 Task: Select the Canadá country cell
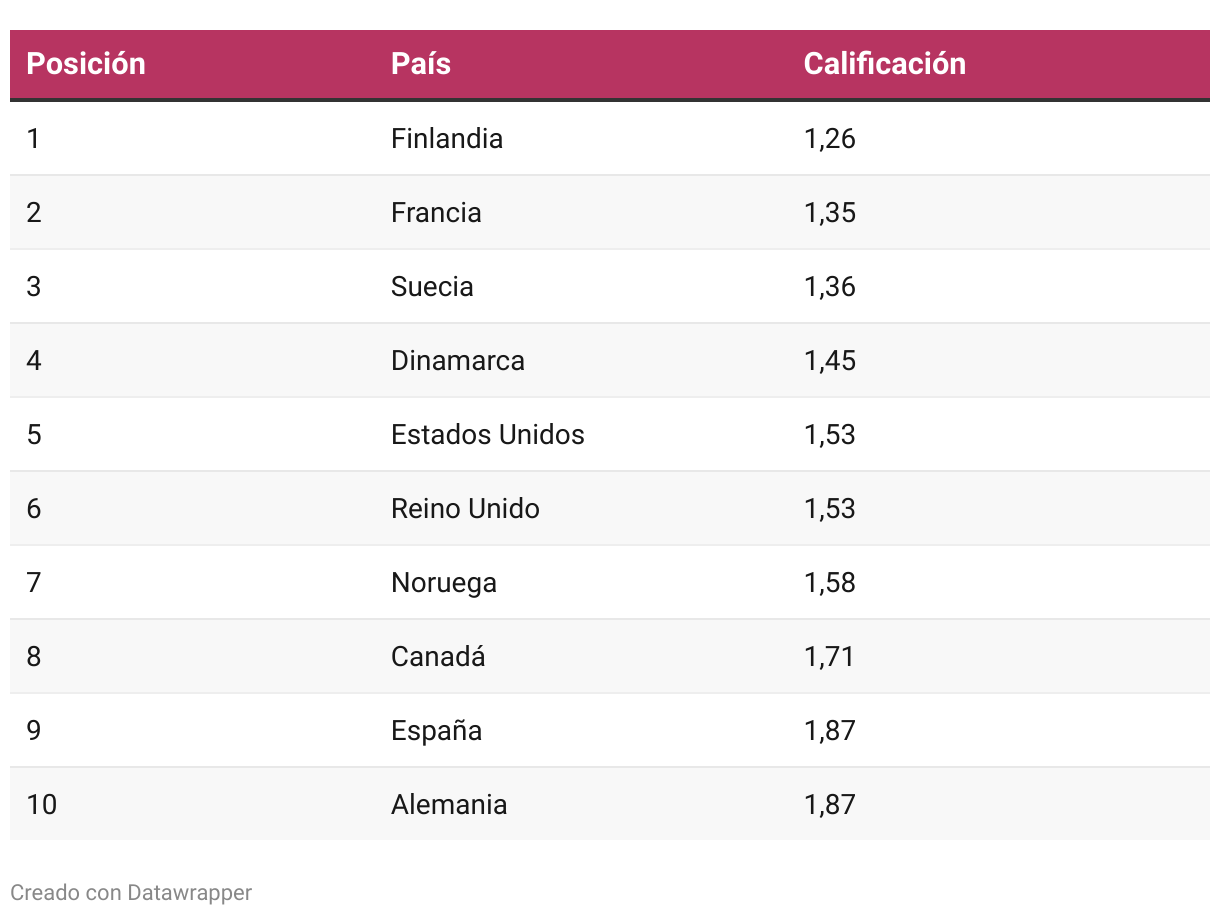[438, 656]
